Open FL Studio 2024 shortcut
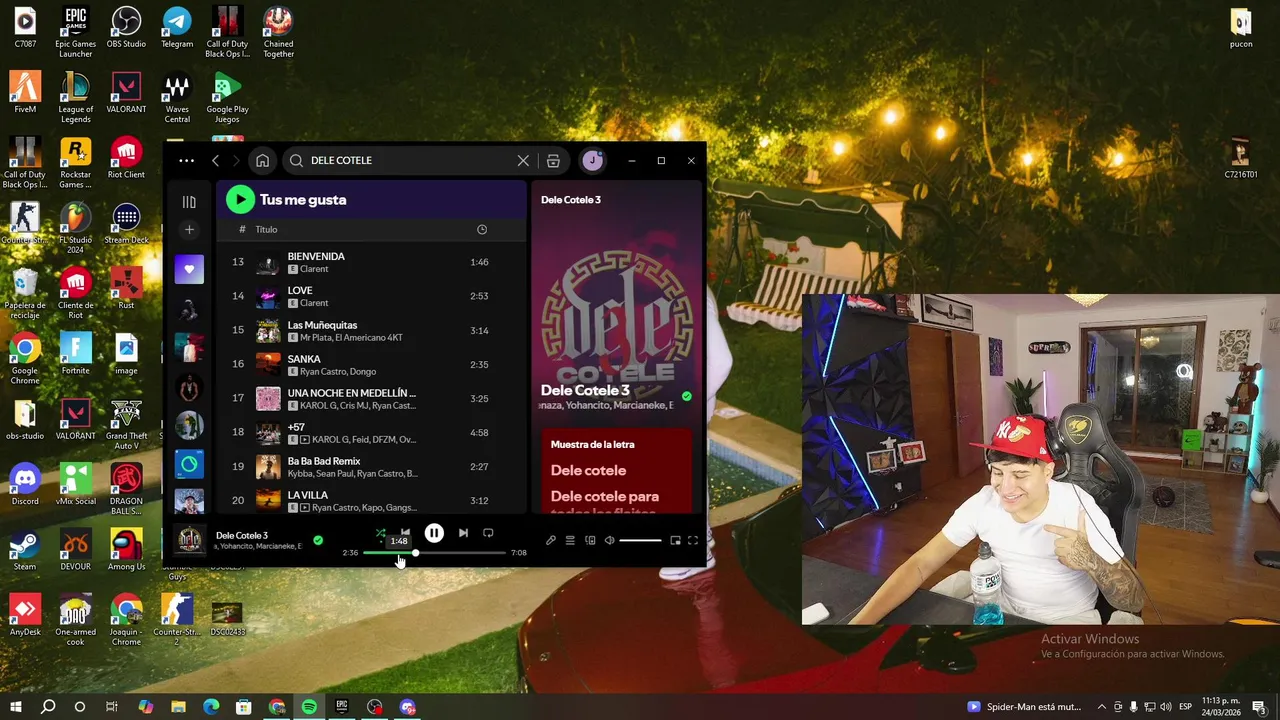1280x720 pixels. click(76, 229)
